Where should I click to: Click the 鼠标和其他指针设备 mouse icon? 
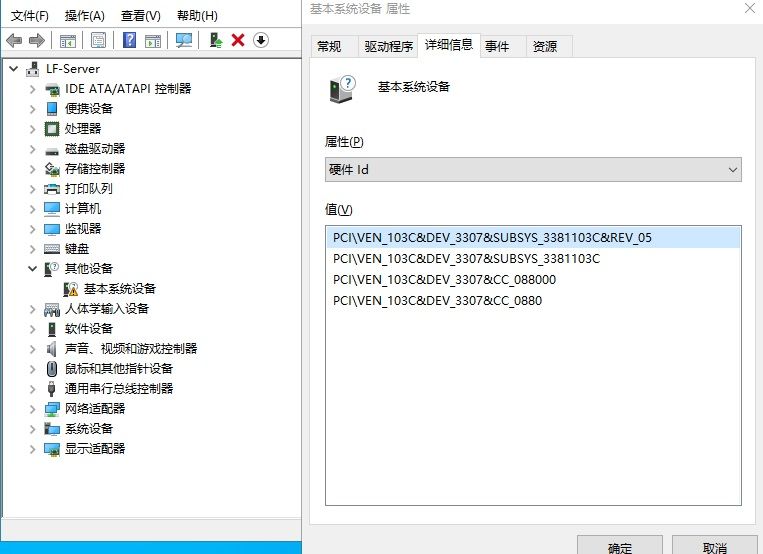(x=52, y=369)
